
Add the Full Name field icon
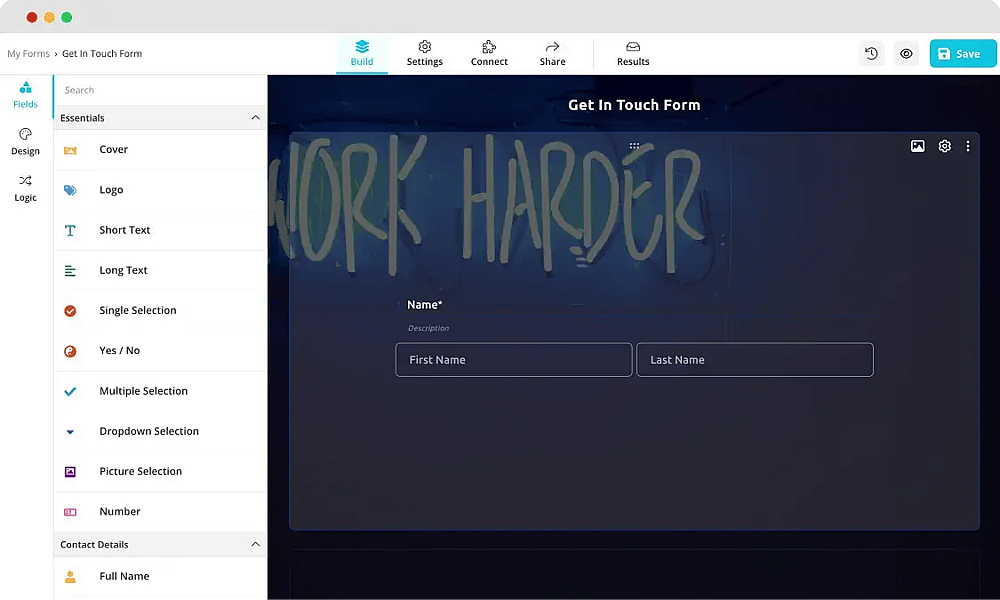coord(70,576)
